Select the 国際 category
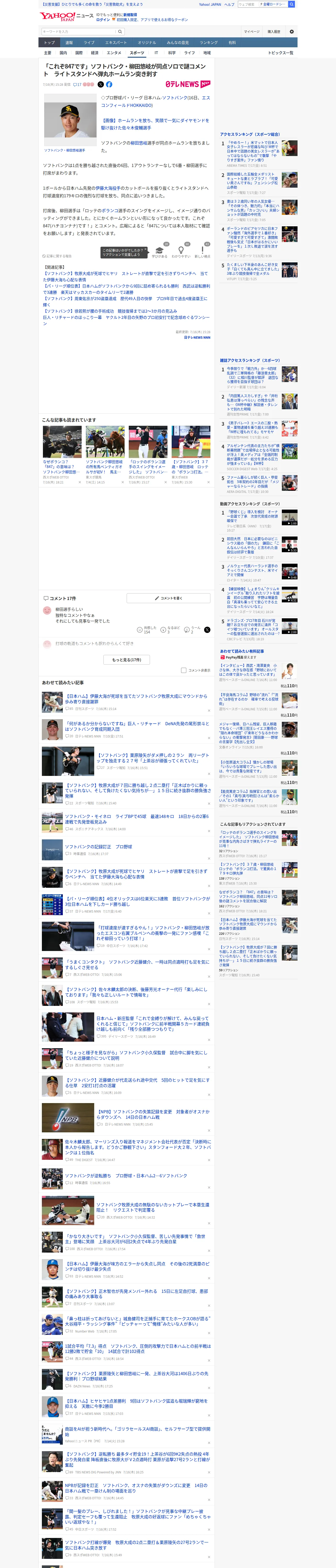336x1568 pixels. tap(79, 53)
